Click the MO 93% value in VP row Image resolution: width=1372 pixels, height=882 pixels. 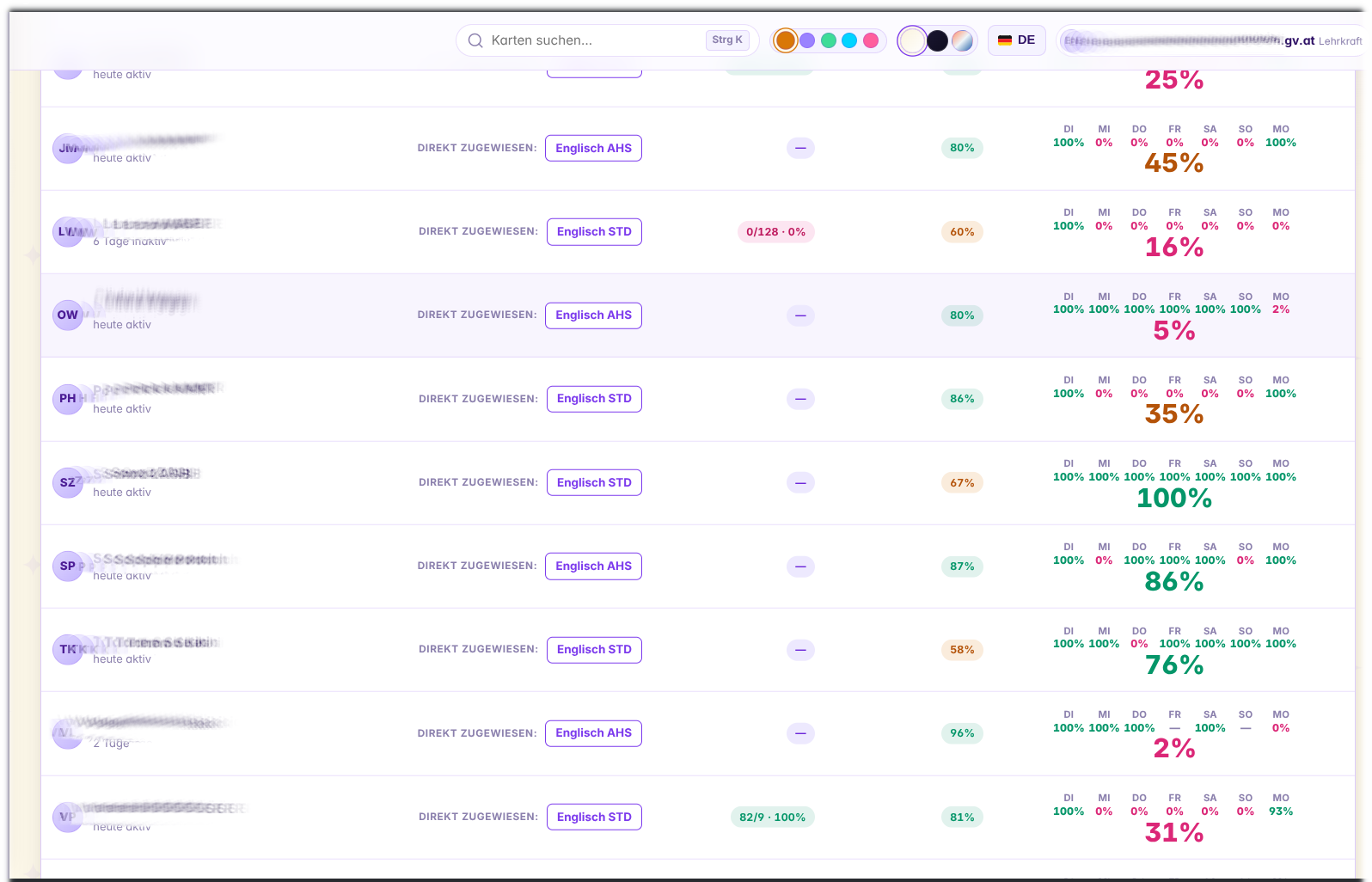point(1281,812)
